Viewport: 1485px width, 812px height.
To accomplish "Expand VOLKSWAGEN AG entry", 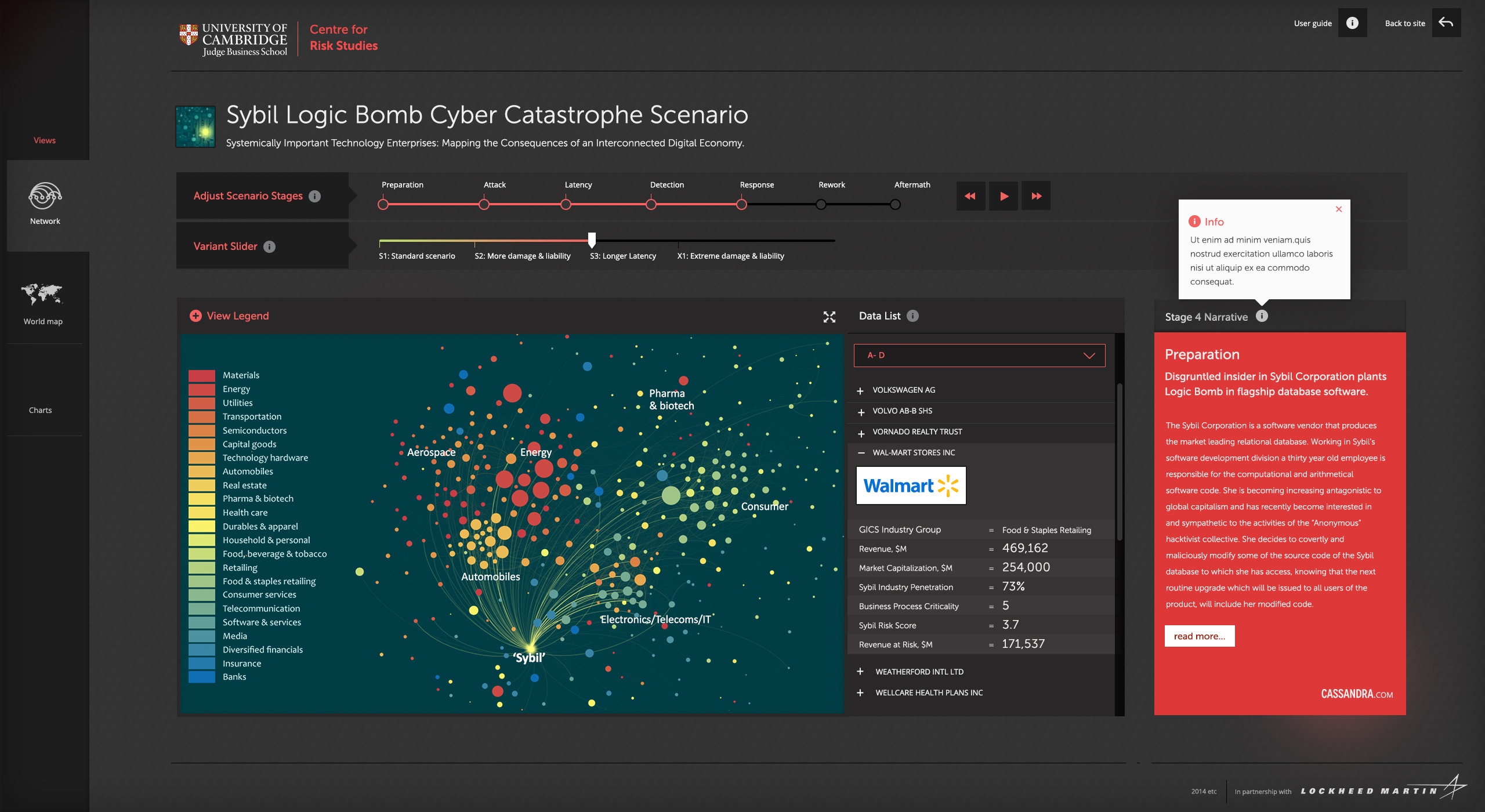I will (x=860, y=391).
